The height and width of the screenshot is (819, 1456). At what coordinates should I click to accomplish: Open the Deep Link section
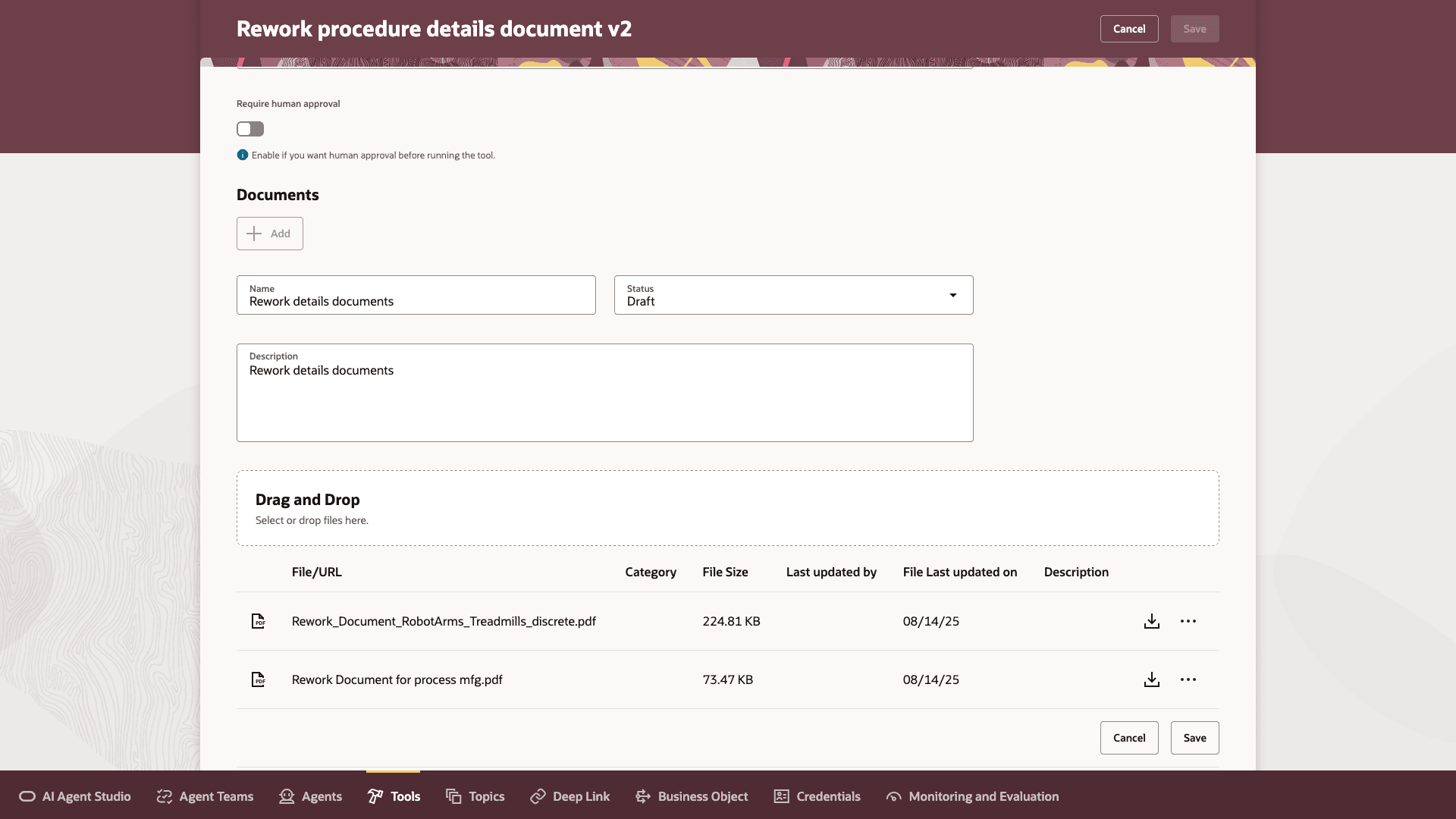coord(569,796)
